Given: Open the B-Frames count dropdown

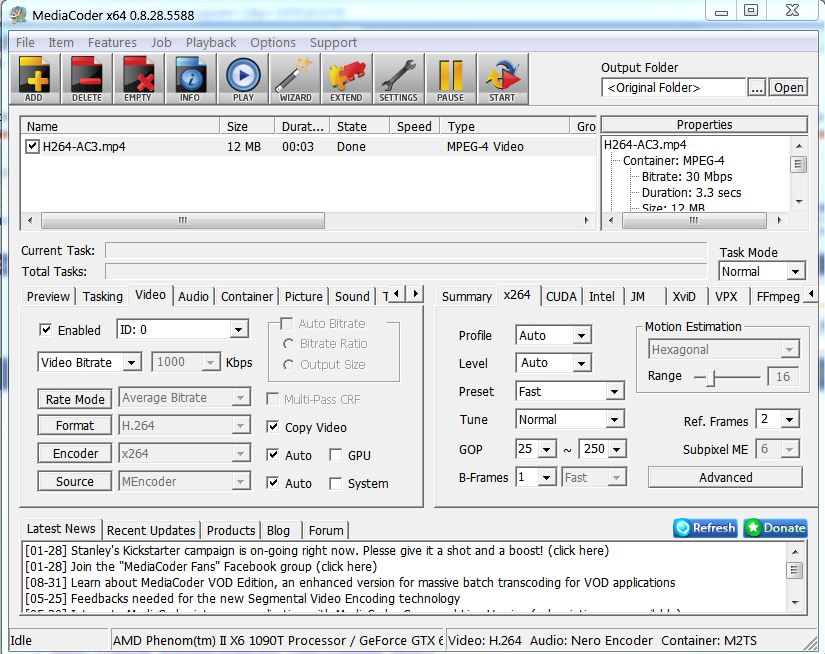Looking at the screenshot, I should [536, 477].
